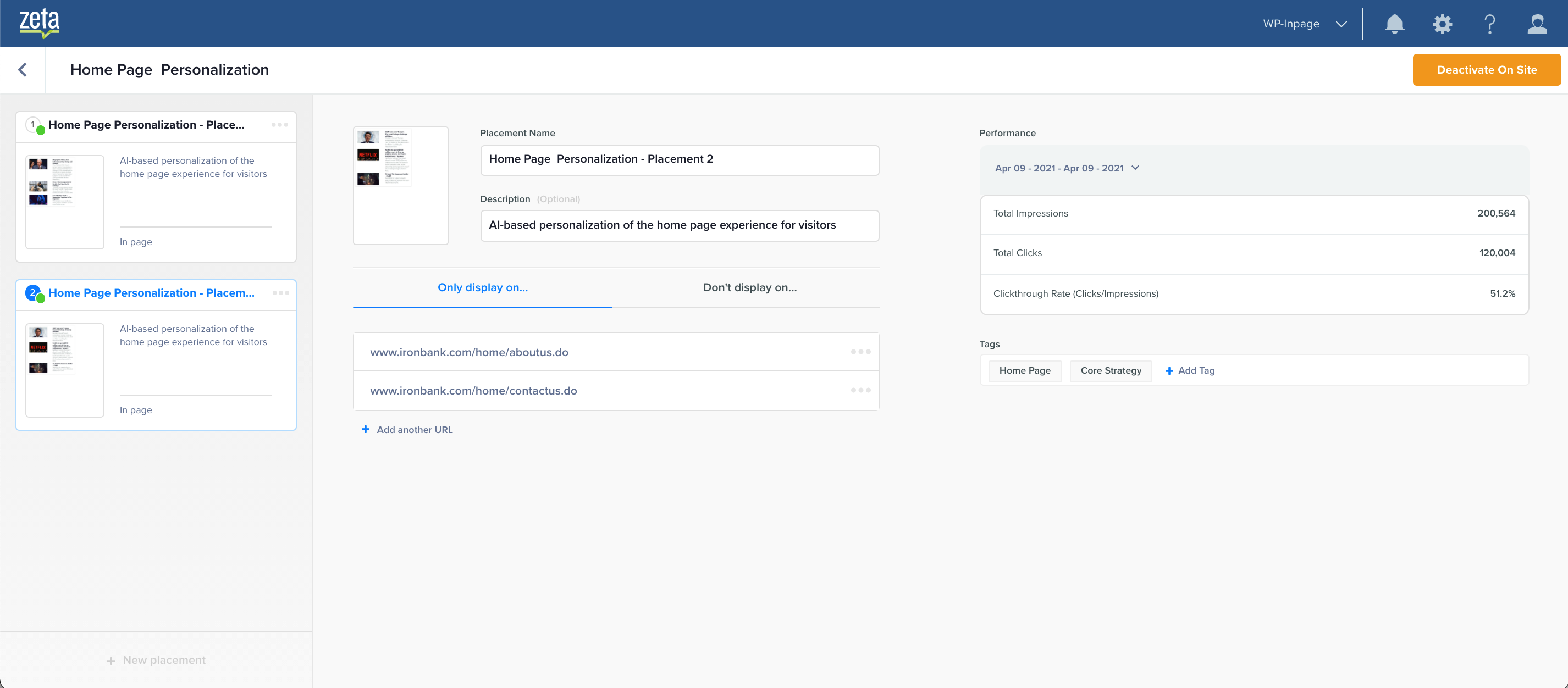Screen dimensions: 1568x688
Task: Click the Core Strategy tag
Action: coord(1110,370)
